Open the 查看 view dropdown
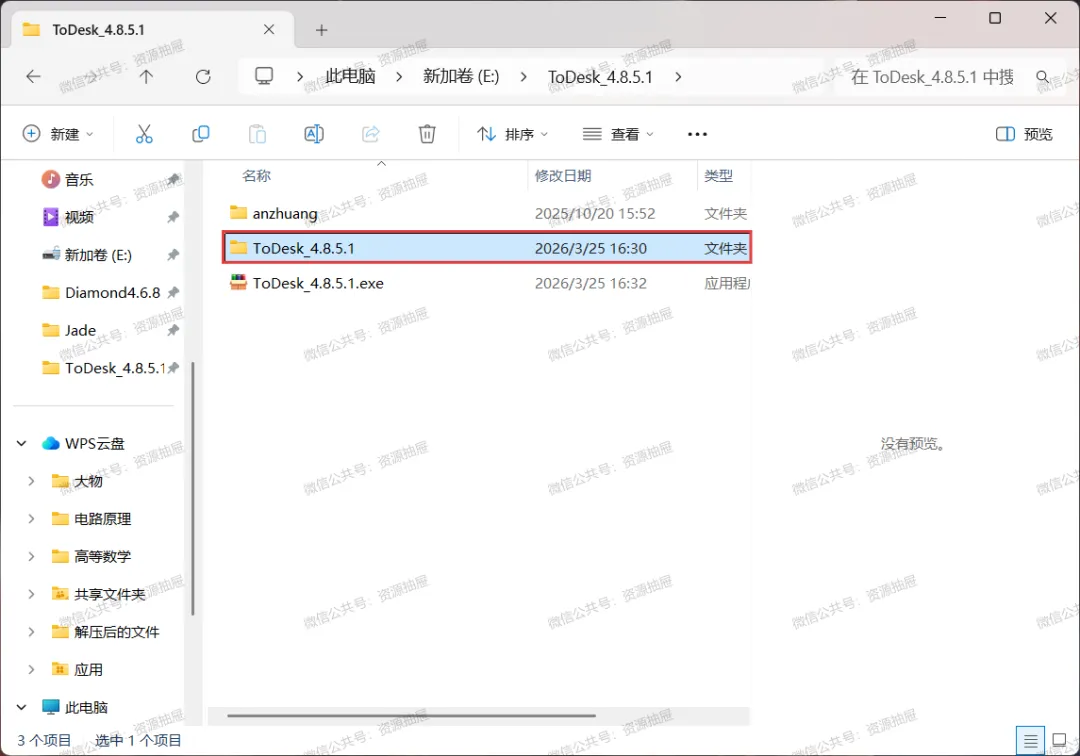The height and width of the screenshot is (756, 1080). click(x=618, y=134)
